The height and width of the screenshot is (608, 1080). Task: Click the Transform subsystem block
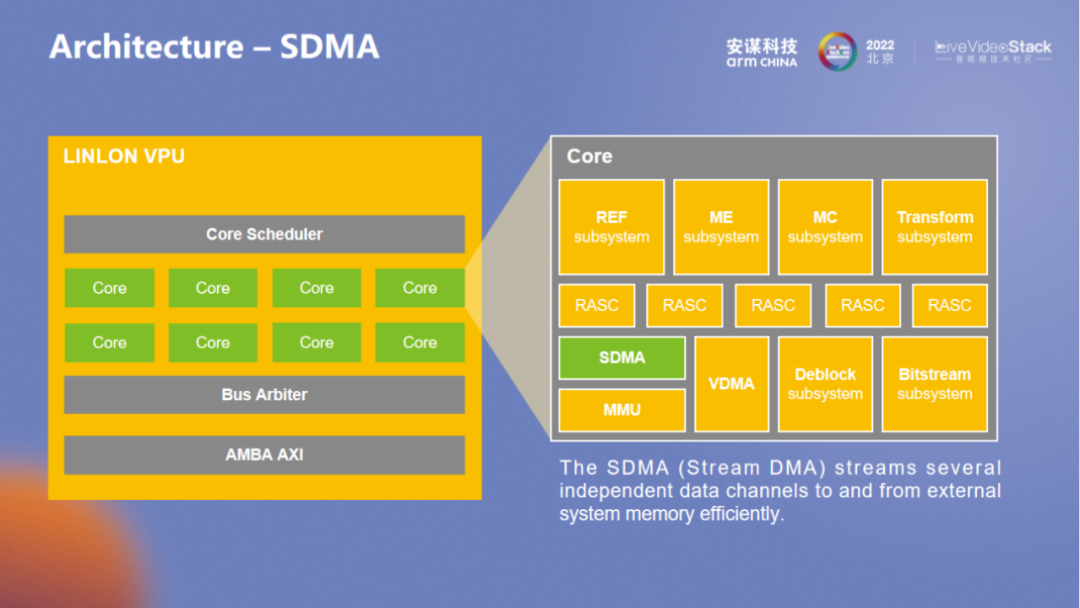pos(934,227)
